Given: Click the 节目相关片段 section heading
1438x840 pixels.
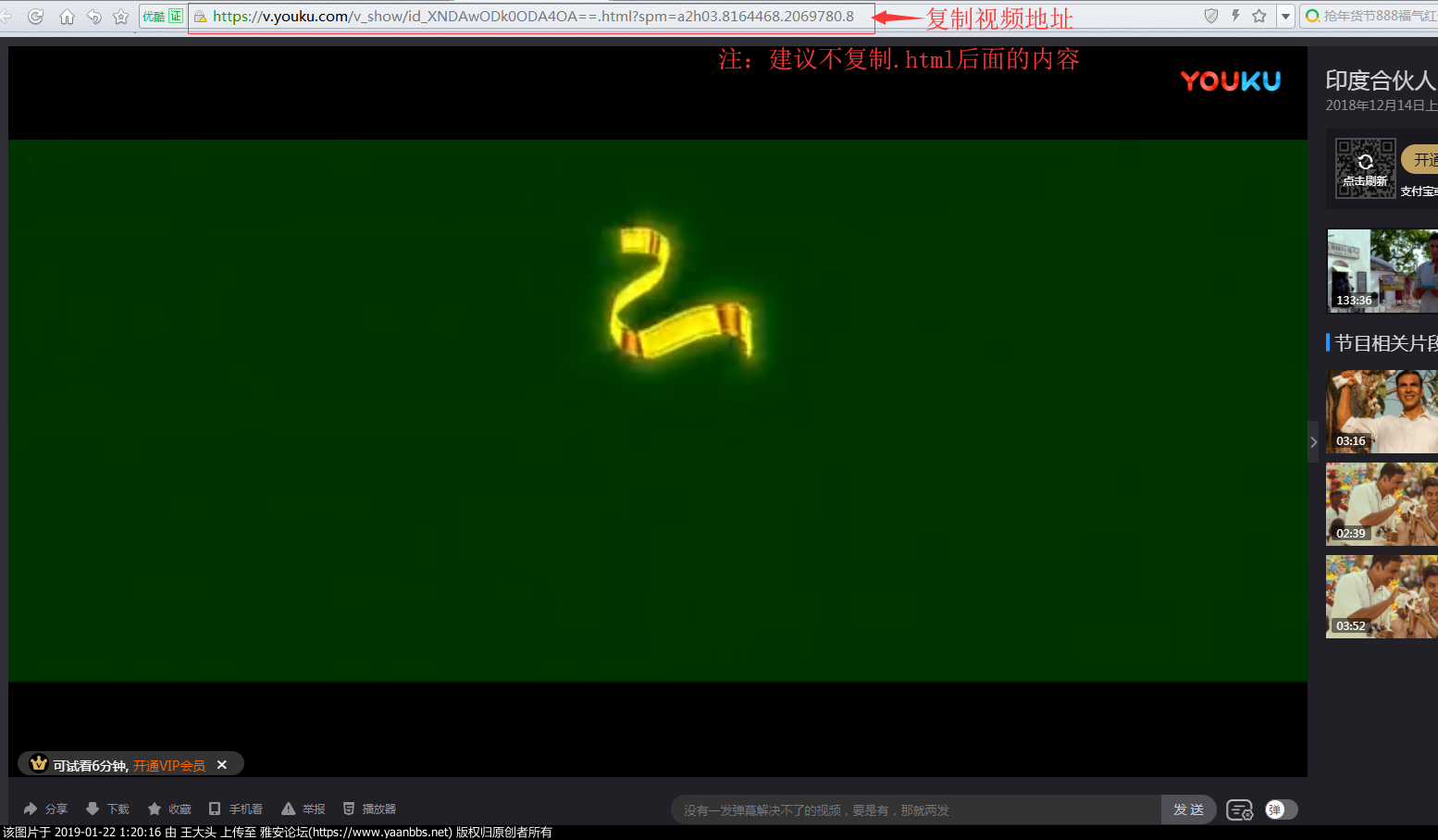Looking at the screenshot, I should coord(1385,343).
